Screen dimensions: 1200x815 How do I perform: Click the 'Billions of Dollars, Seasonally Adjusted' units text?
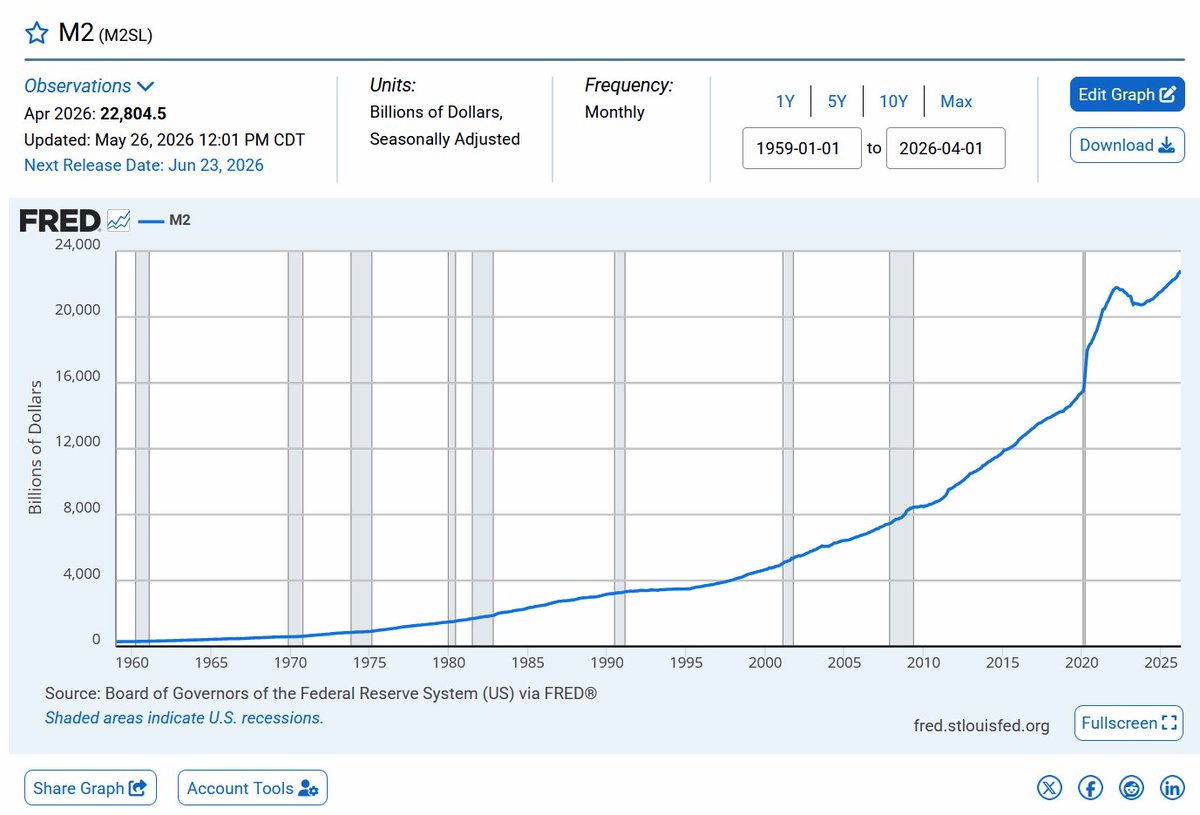pyautogui.click(x=445, y=125)
